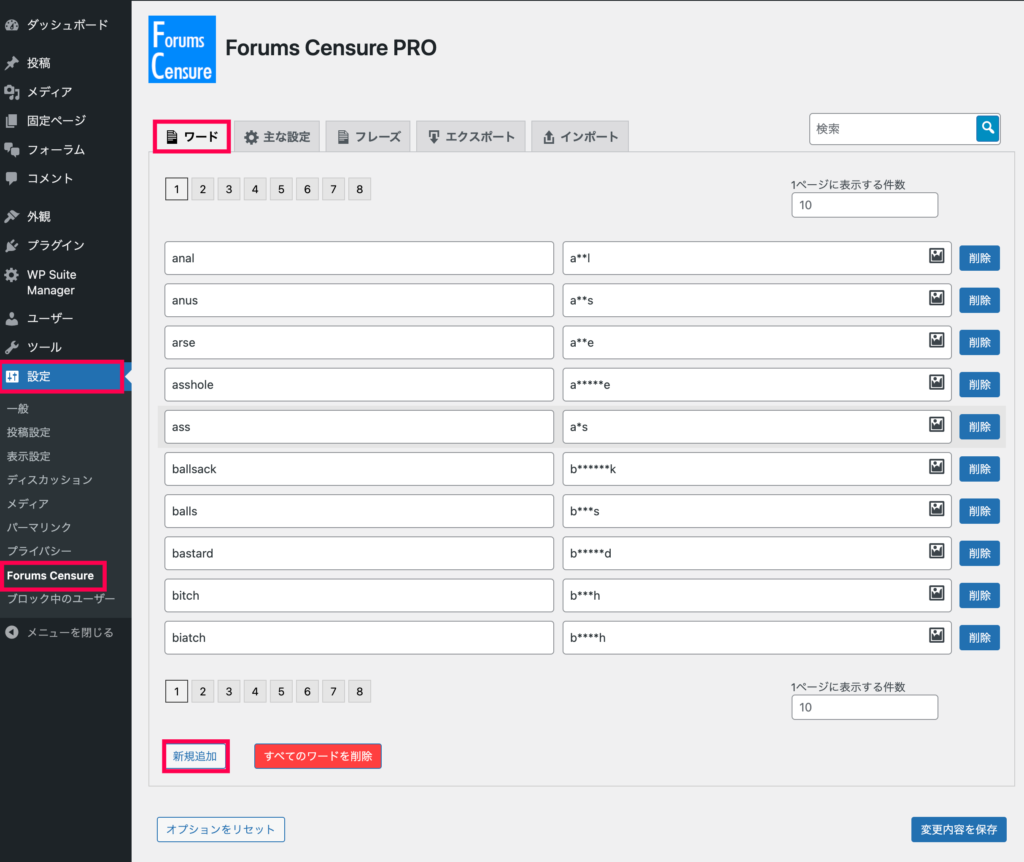Click すべてのワードを削除 button

tap(318, 756)
